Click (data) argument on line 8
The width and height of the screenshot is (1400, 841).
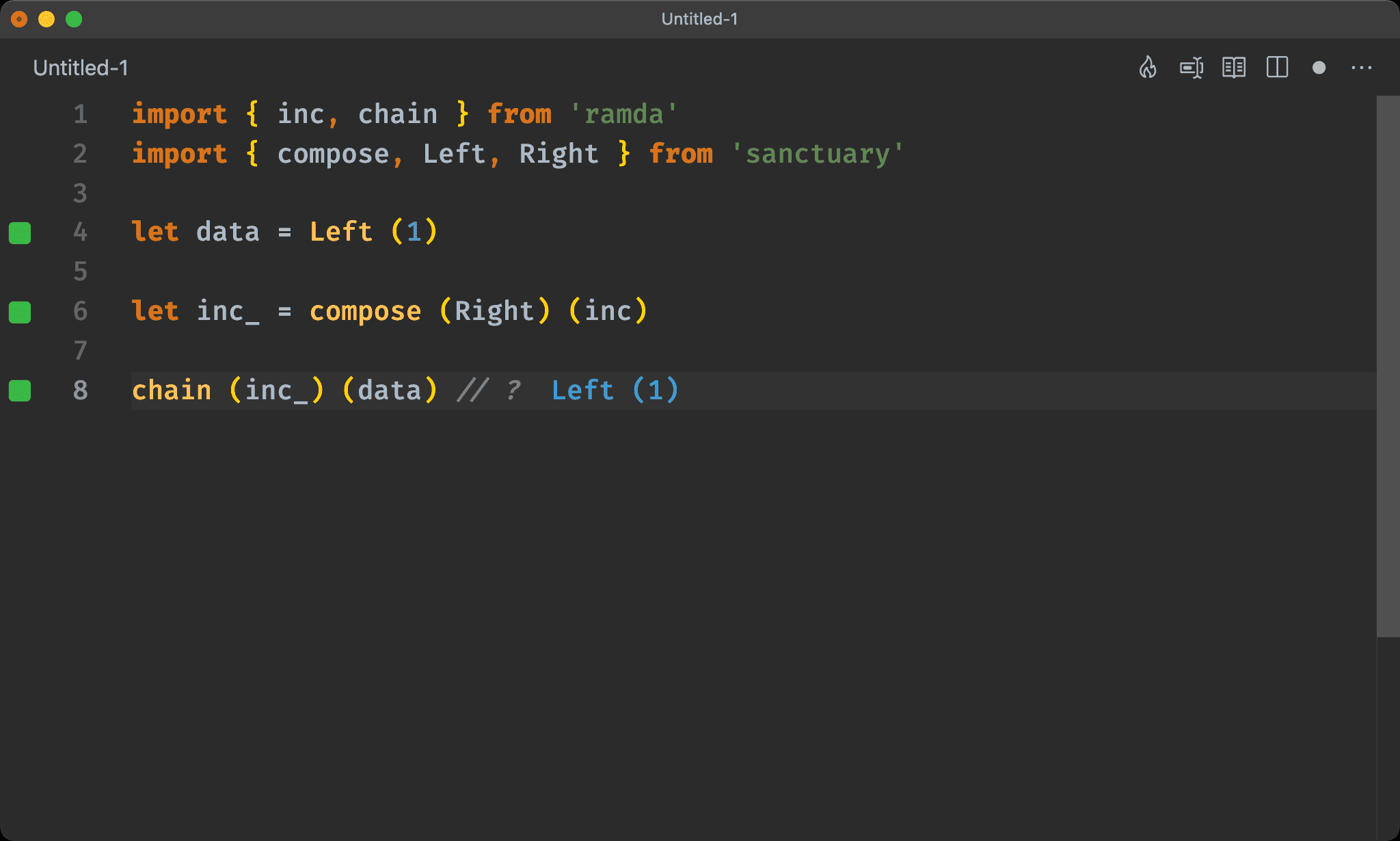(x=390, y=390)
